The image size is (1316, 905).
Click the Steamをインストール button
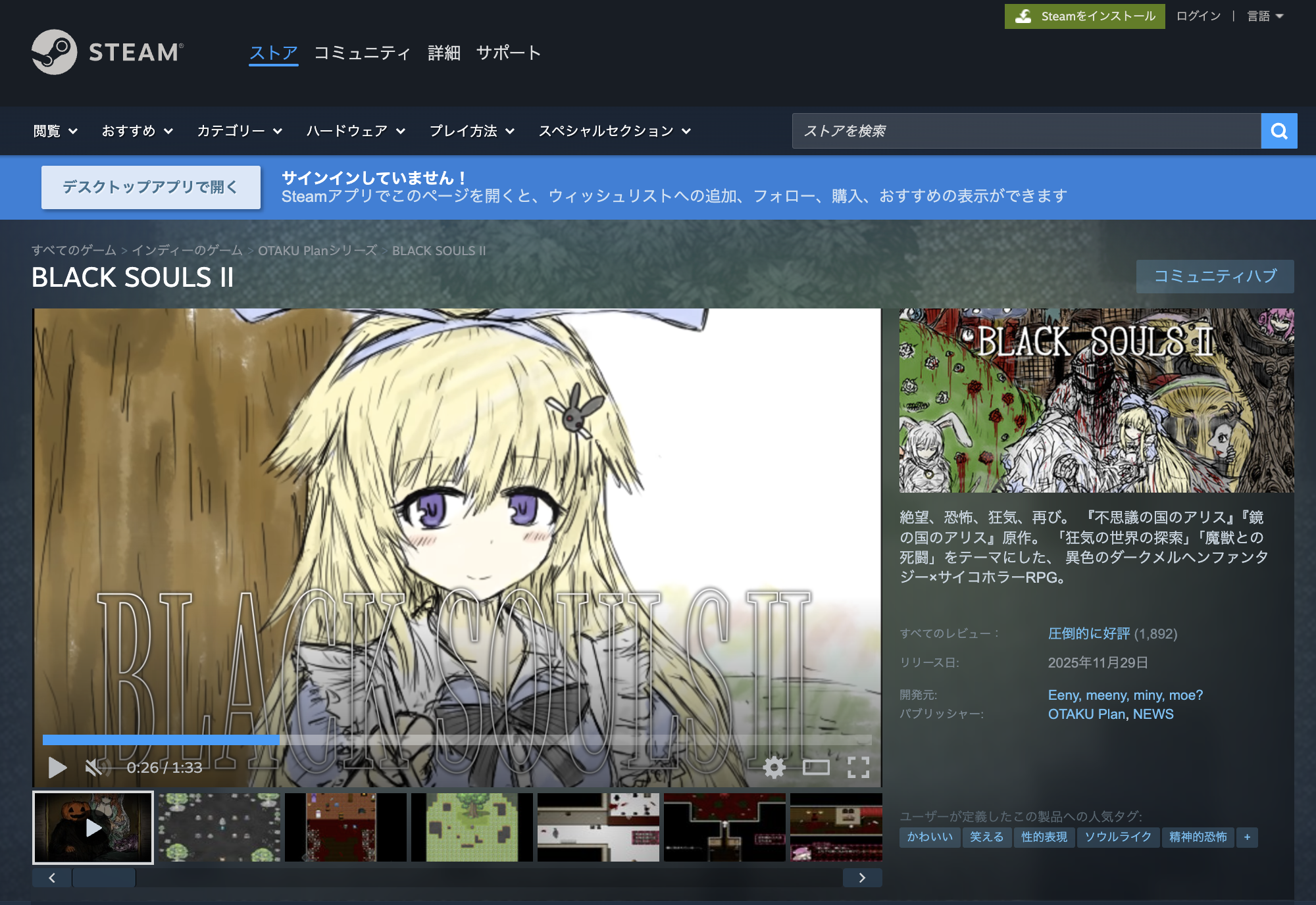pos(1084,16)
